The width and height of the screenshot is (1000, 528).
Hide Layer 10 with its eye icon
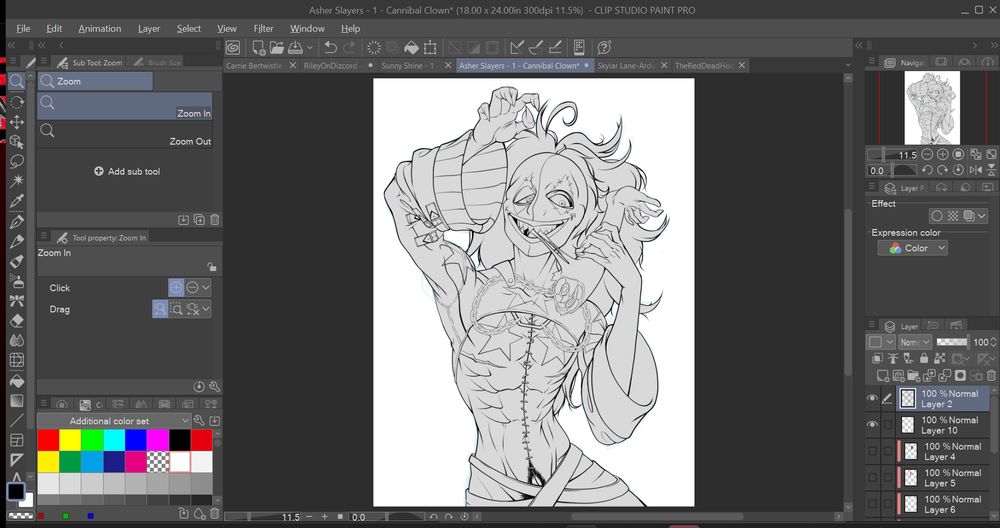[872, 425]
